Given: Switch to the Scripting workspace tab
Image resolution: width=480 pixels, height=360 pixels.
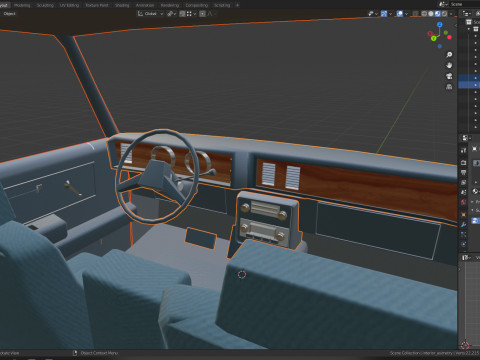Looking at the screenshot, I should point(222,5).
